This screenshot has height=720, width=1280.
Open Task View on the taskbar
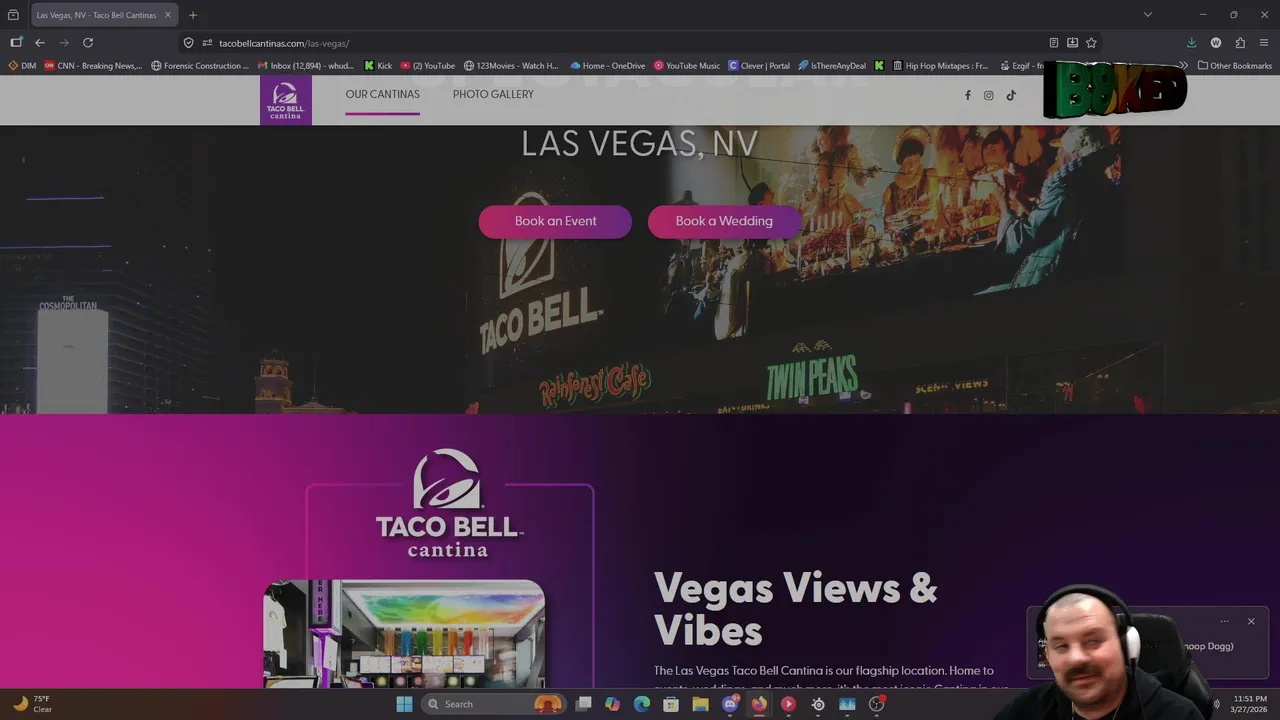click(583, 704)
